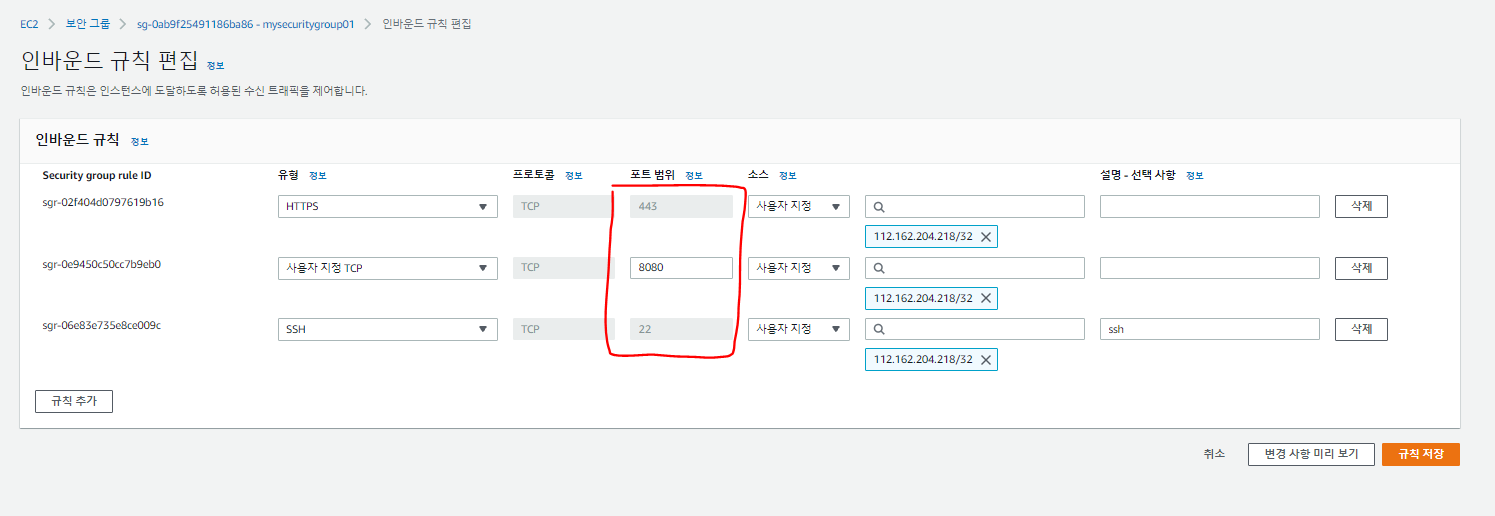Screen dimensions: 1495x516
Task: Open 보안 그룹 breadcrumb link
Action: pos(88,23)
